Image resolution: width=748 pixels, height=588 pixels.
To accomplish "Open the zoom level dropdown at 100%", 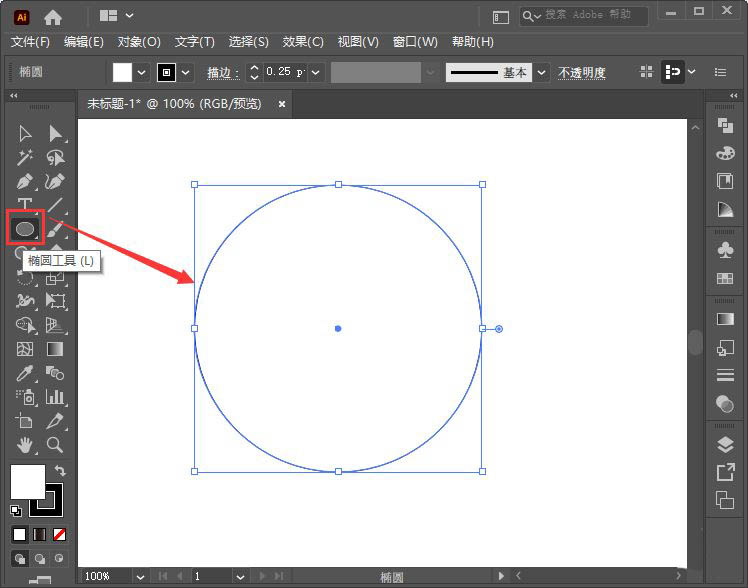I will click(x=140, y=577).
